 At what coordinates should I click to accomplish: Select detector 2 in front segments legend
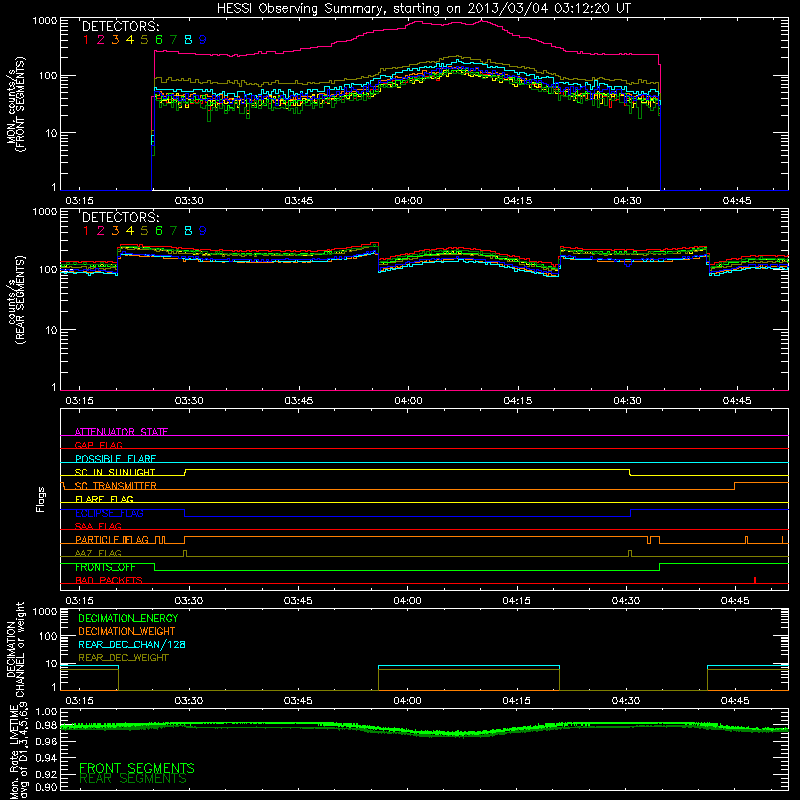pyautogui.click(x=101, y=40)
